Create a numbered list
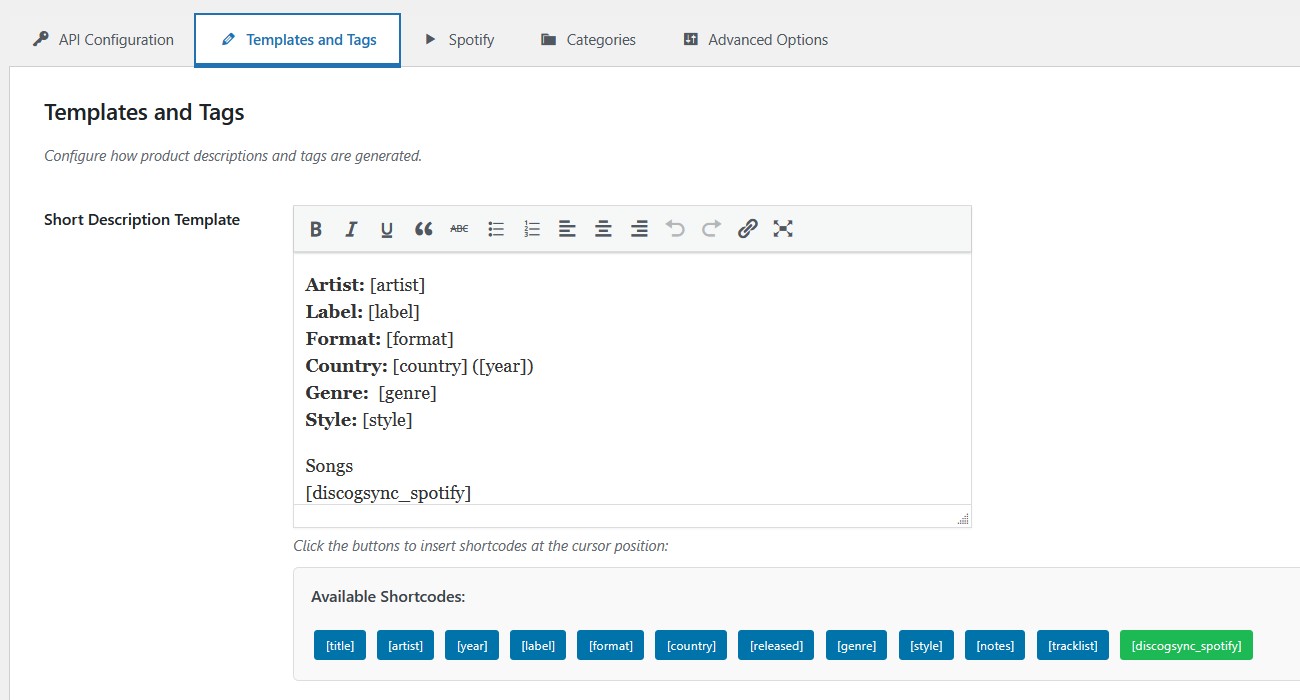Image resolution: width=1300 pixels, height=700 pixels. pos(532,229)
